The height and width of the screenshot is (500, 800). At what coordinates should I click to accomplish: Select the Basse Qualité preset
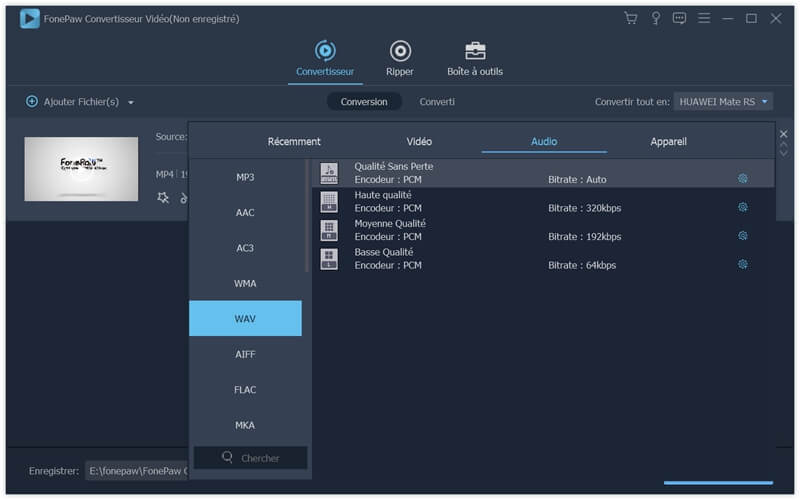(543, 259)
